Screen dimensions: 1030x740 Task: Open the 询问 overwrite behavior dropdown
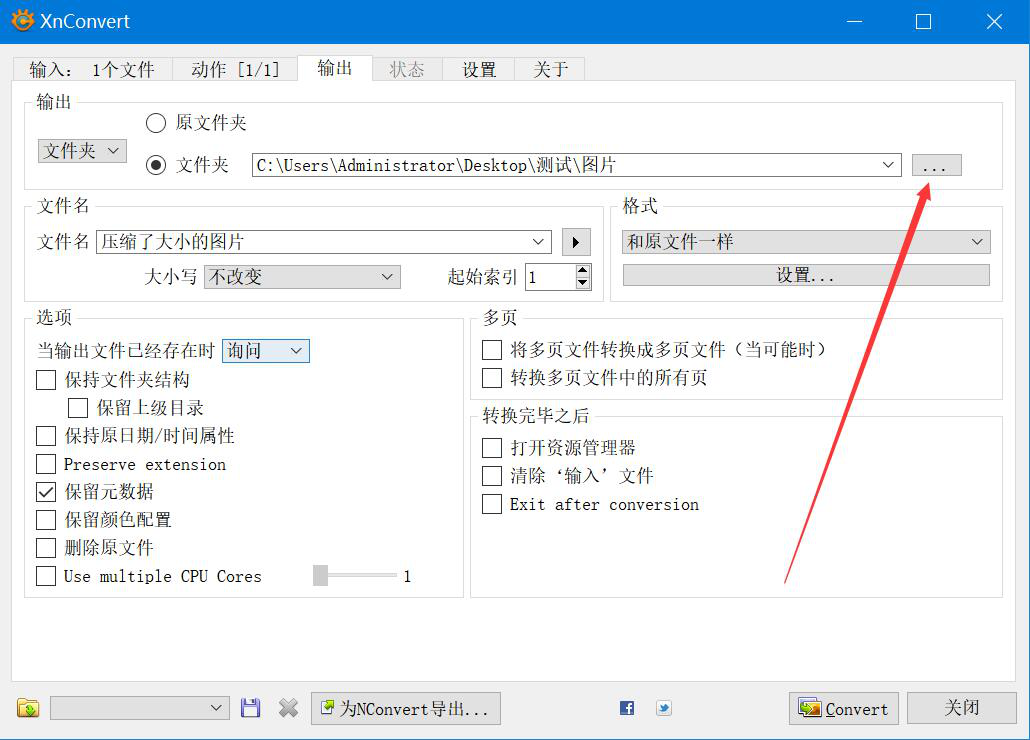(x=265, y=351)
